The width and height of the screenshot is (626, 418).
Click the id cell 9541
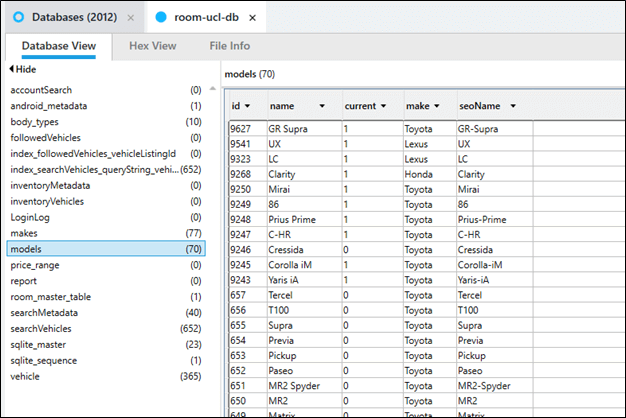coord(248,144)
